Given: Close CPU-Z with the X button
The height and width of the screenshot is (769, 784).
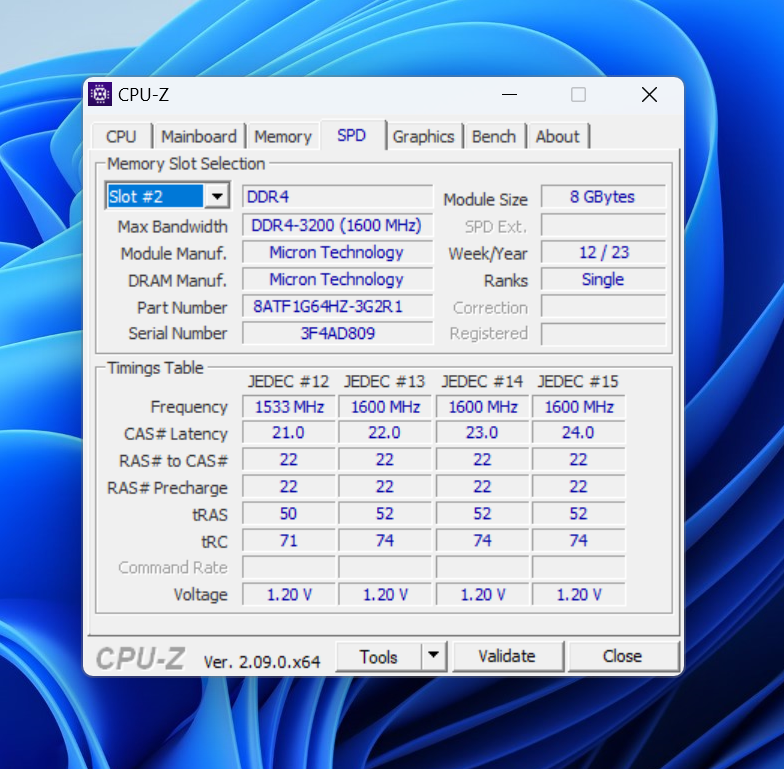Looking at the screenshot, I should [650, 94].
